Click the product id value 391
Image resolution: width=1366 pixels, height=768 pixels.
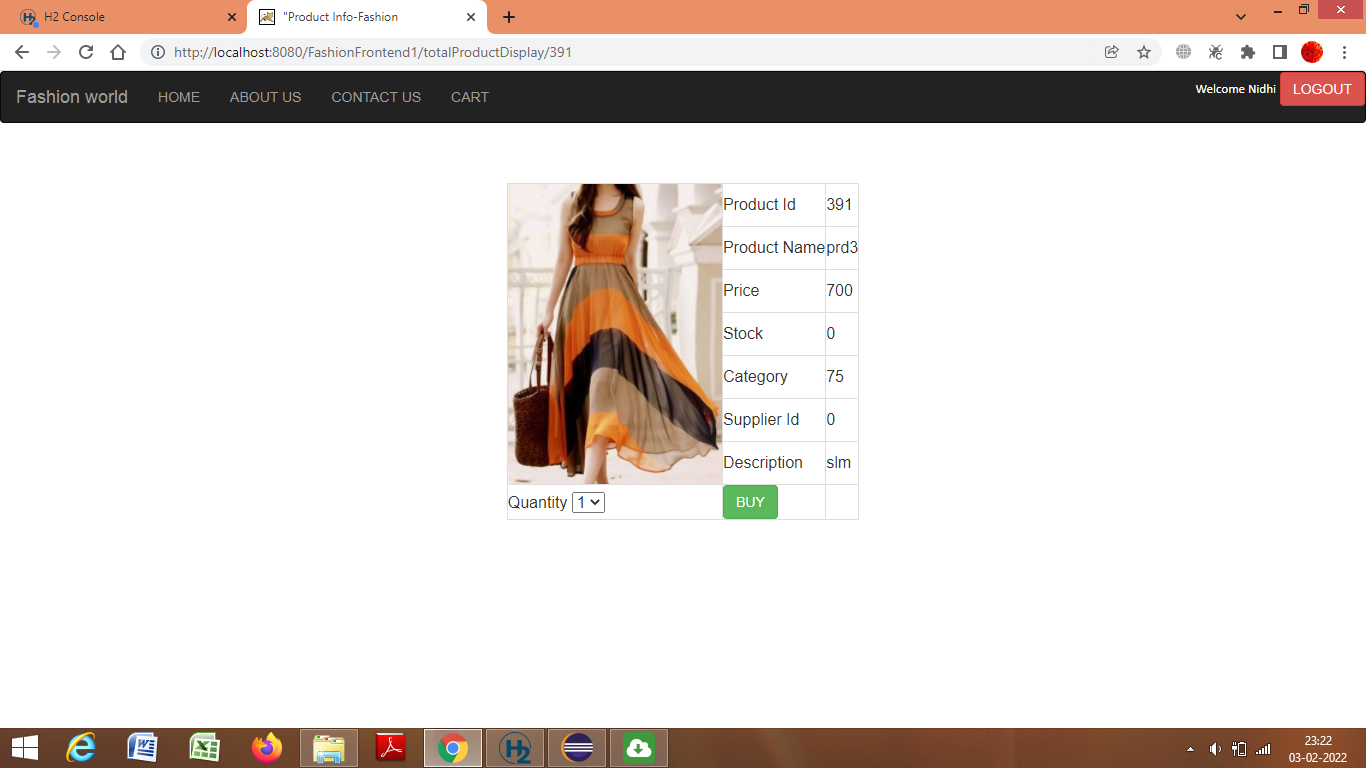[x=840, y=204]
